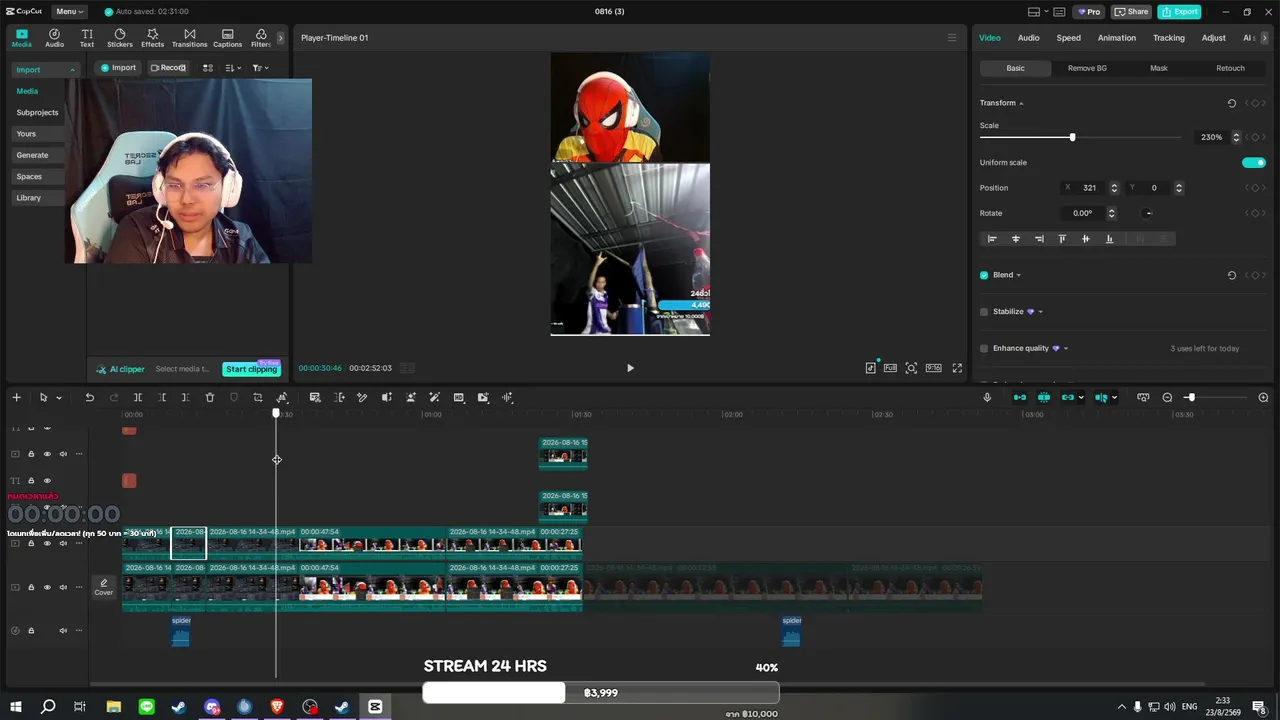Image resolution: width=1280 pixels, height=720 pixels.
Task: Enable the Enhance quality checkbox
Action: pos(984,349)
